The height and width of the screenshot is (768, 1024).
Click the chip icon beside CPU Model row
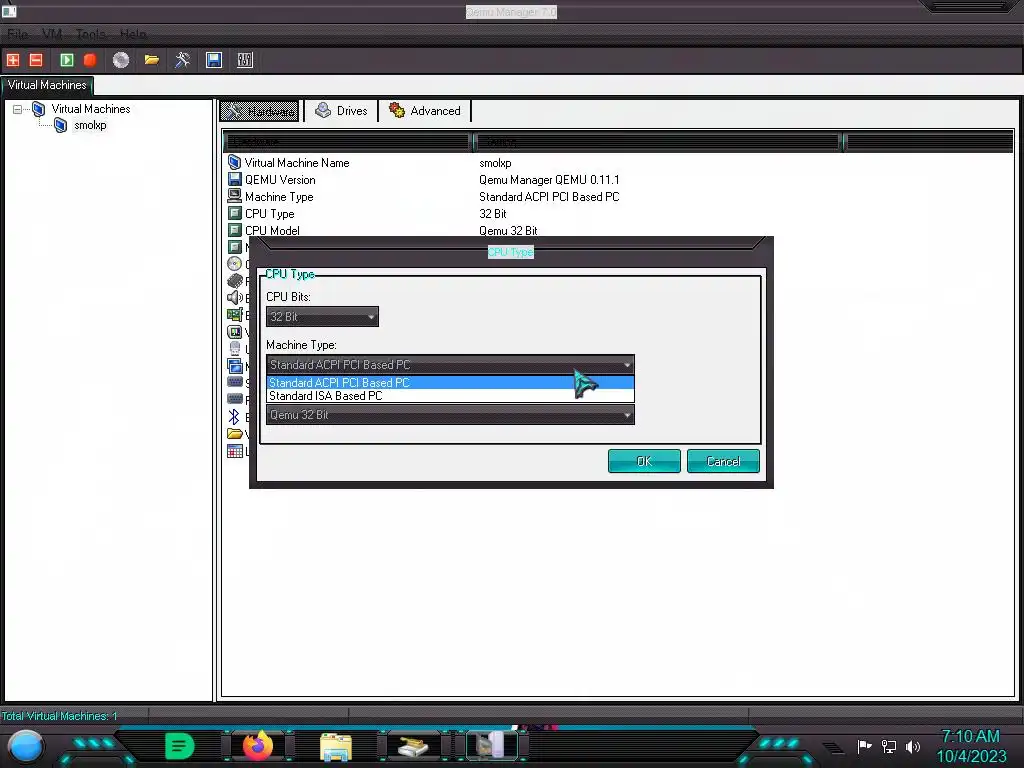pyautogui.click(x=234, y=230)
